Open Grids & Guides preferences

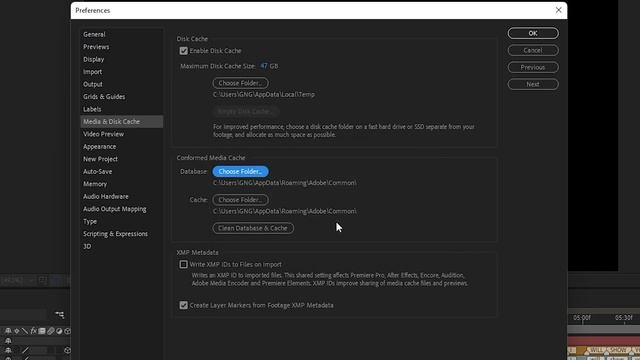(x=104, y=97)
